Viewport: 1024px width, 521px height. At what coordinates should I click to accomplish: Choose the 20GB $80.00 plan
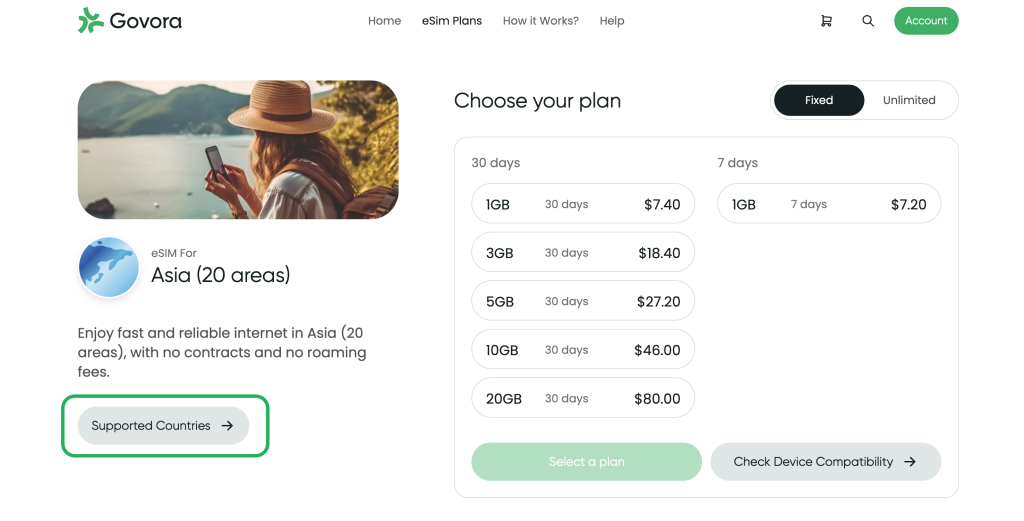[x=583, y=398]
